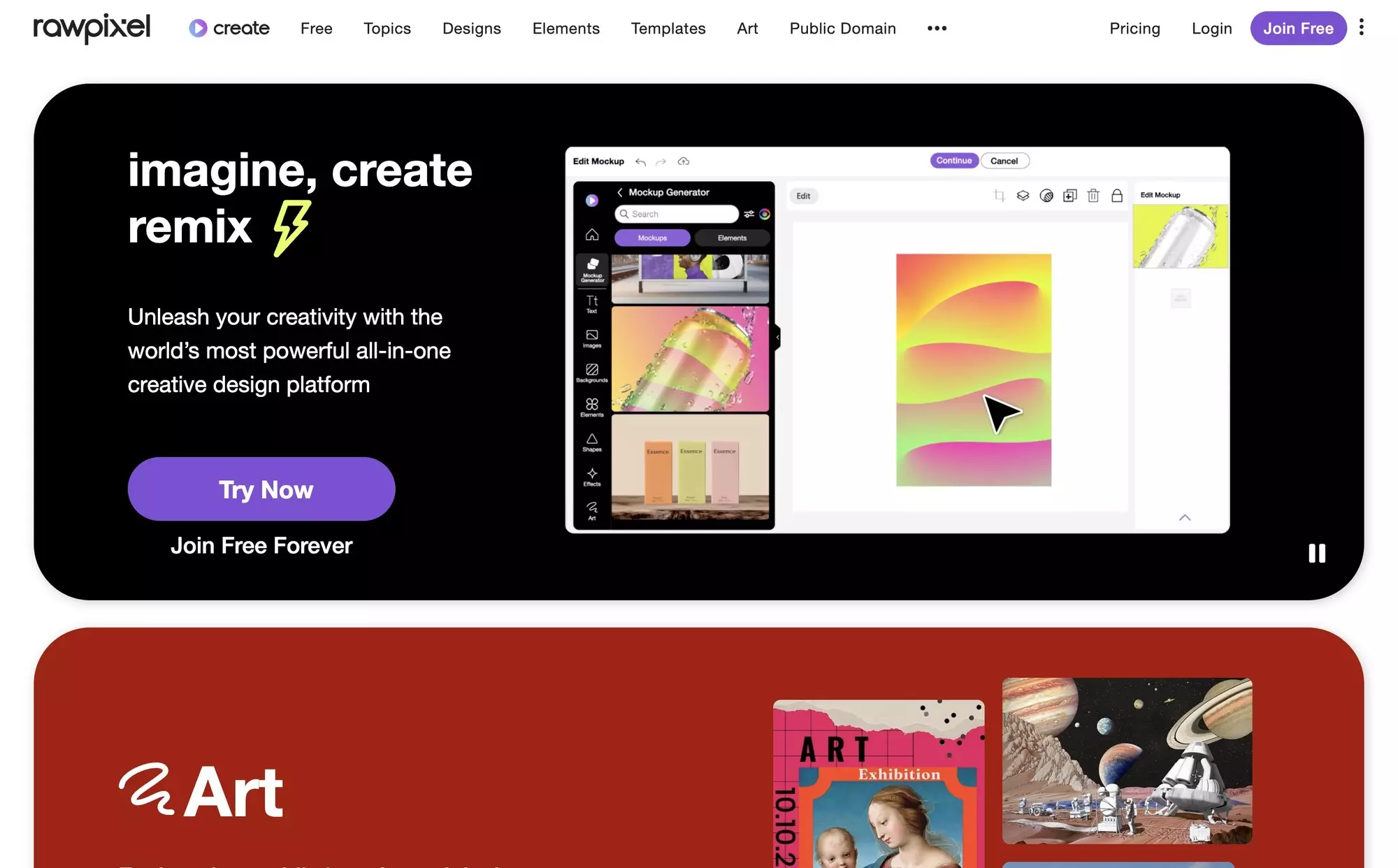
Task: Select the Mockups pill tab
Action: (x=652, y=238)
